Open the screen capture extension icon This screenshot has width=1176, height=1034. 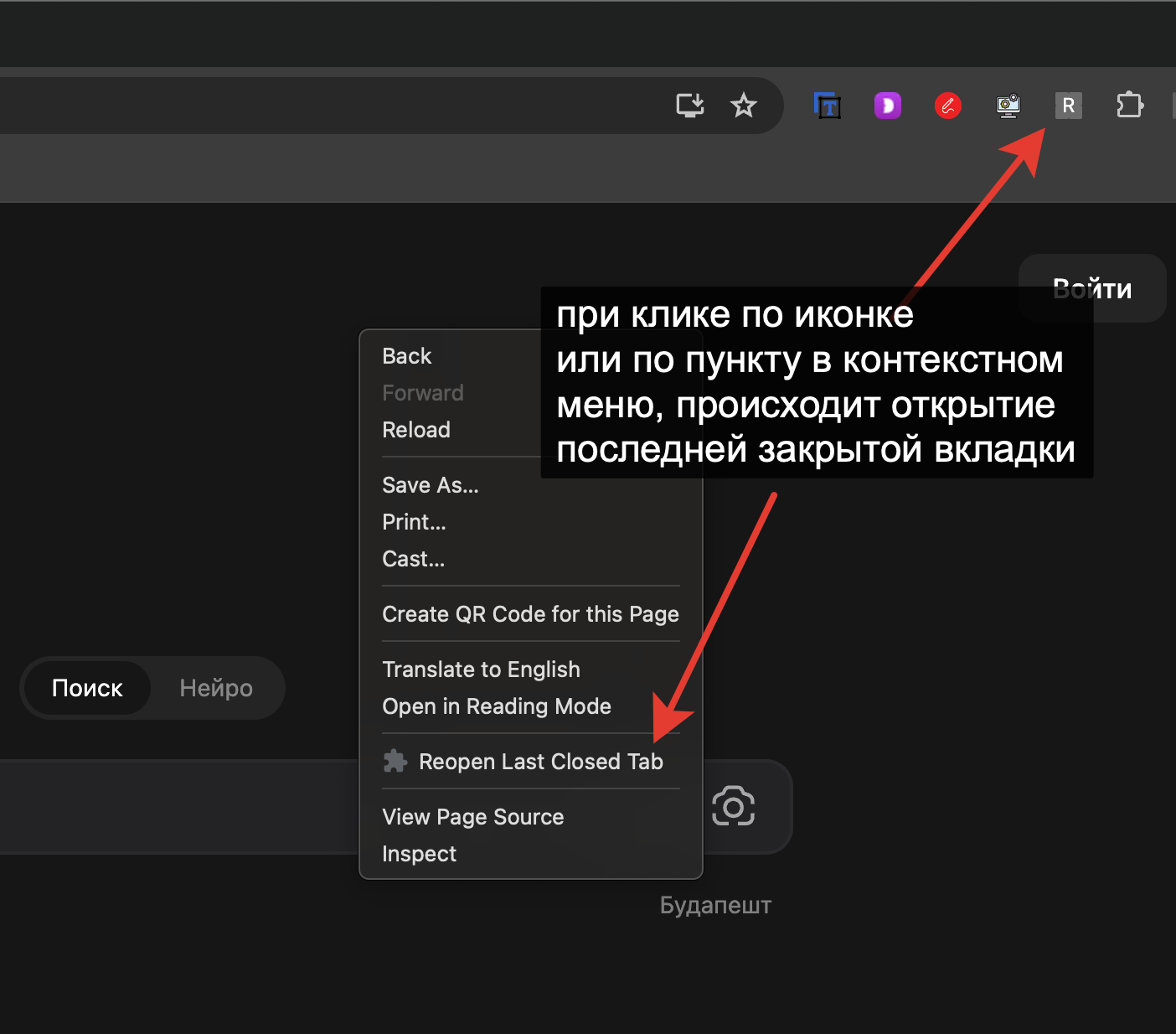pyautogui.click(x=1008, y=105)
